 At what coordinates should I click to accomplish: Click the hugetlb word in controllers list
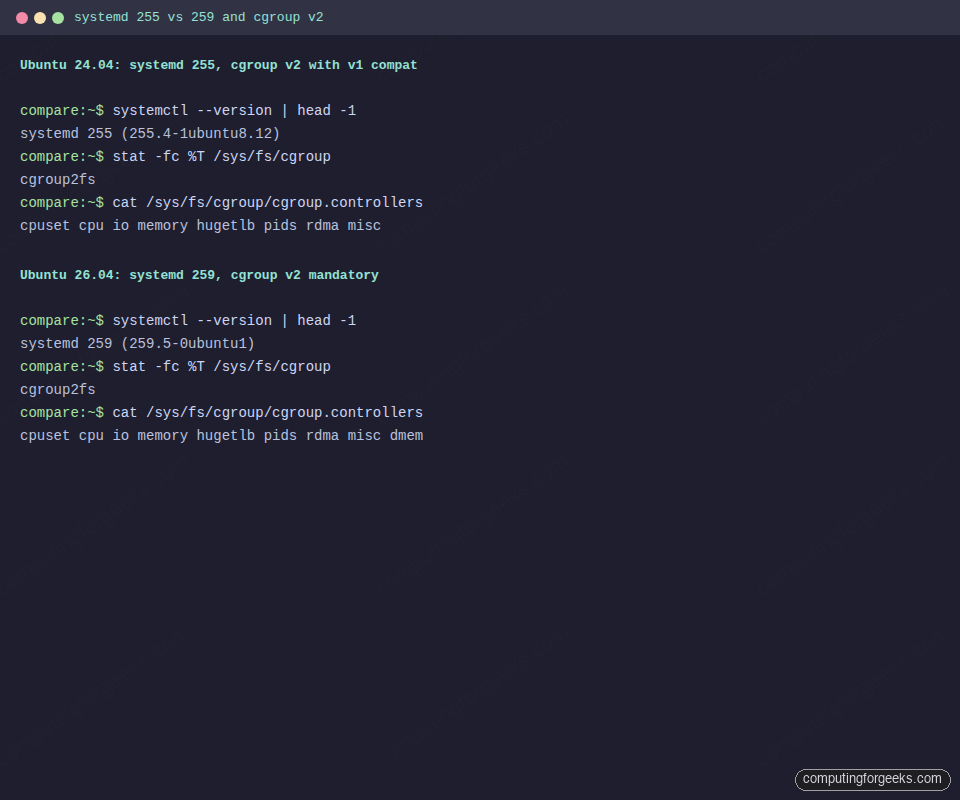tap(225, 225)
